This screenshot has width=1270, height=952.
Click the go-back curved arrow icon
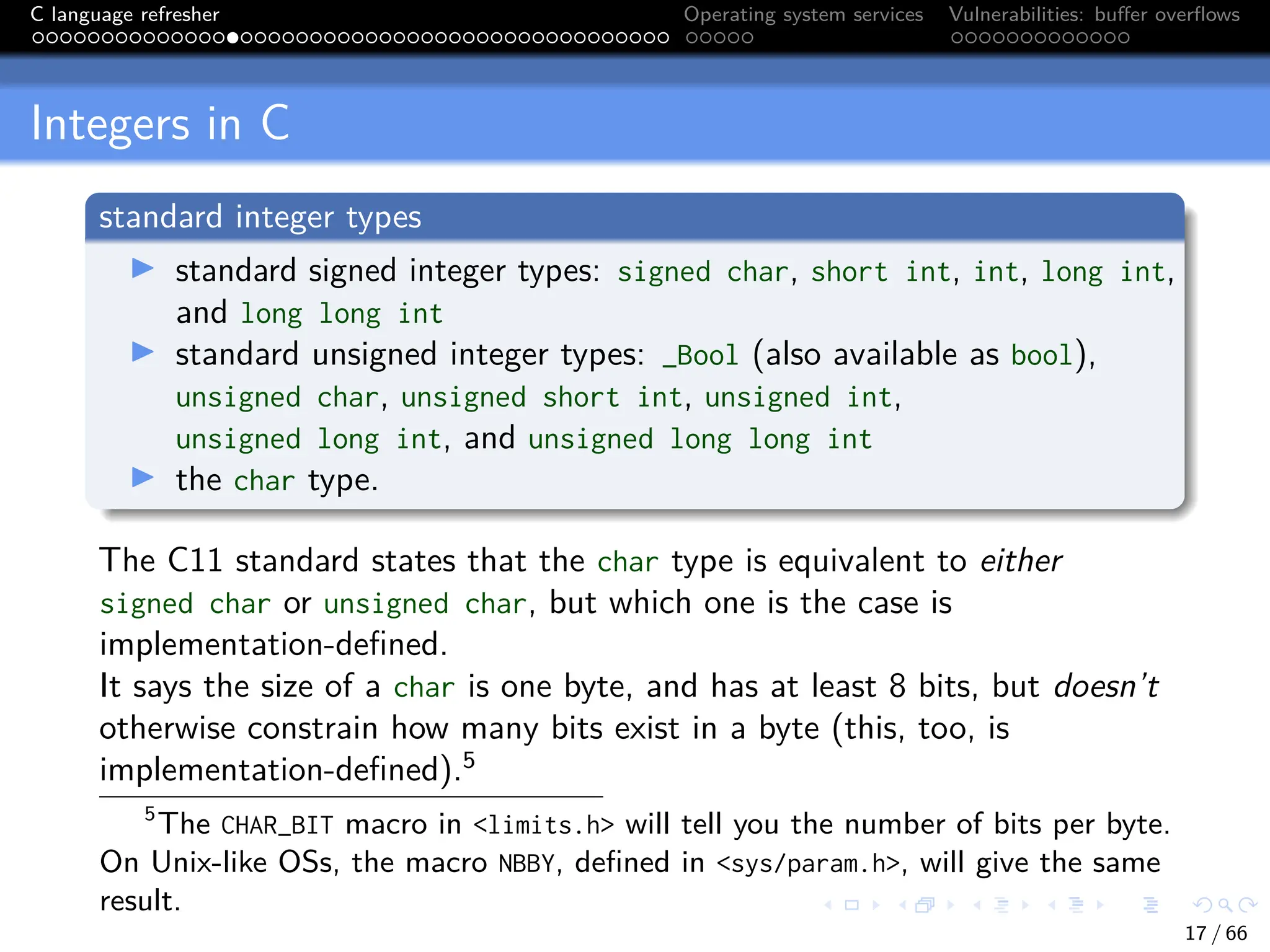pyautogui.click(x=1202, y=906)
